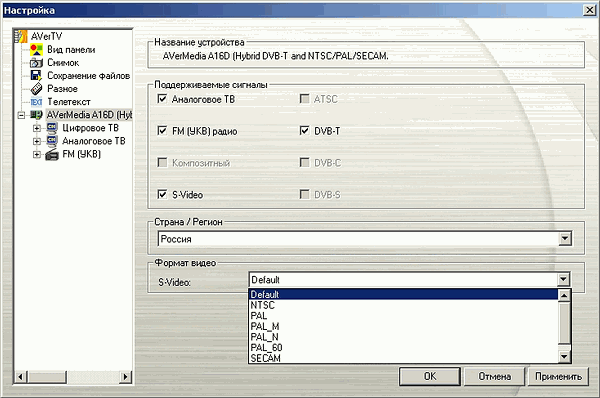This screenshot has height=398, width=600.
Task: Select NTSC in video format list
Action: (x=404, y=305)
